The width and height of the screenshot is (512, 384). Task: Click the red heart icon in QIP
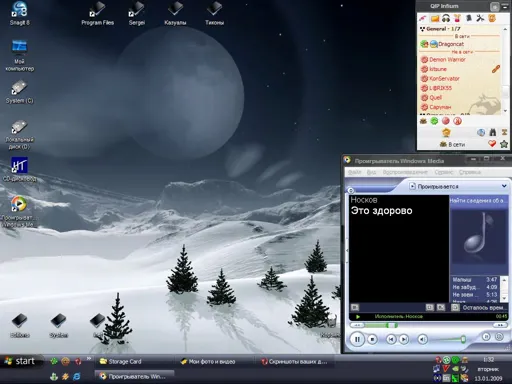pos(492,144)
